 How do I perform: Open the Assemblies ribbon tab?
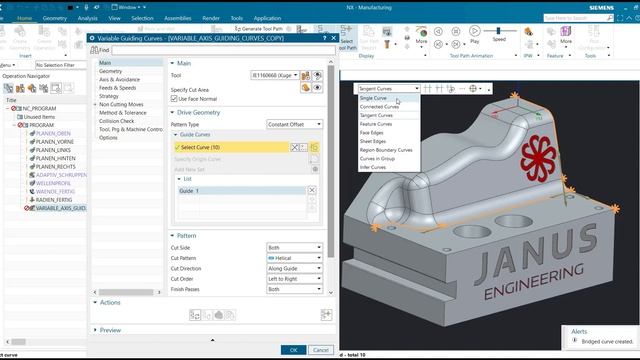pos(178,18)
